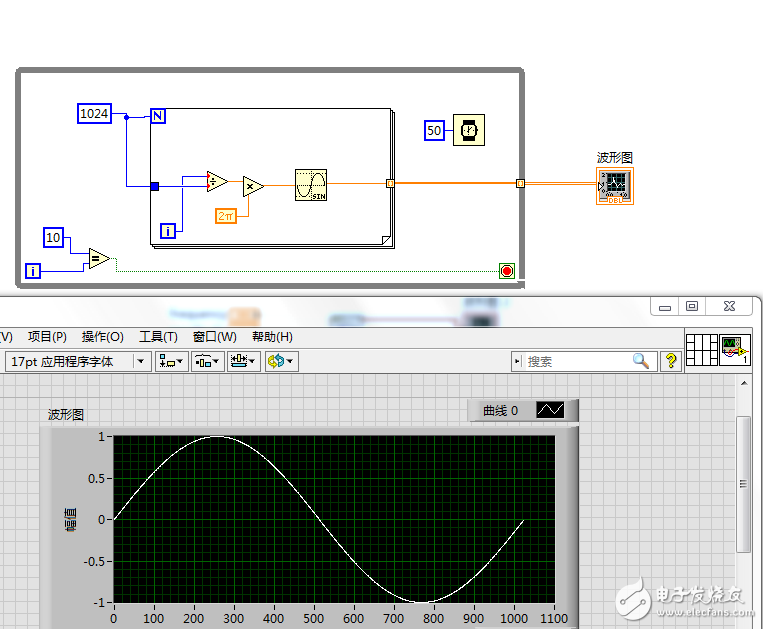Screen dimensions: 763x629
Task: Open the 17pt application font dropdown
Action: point(78,361)
